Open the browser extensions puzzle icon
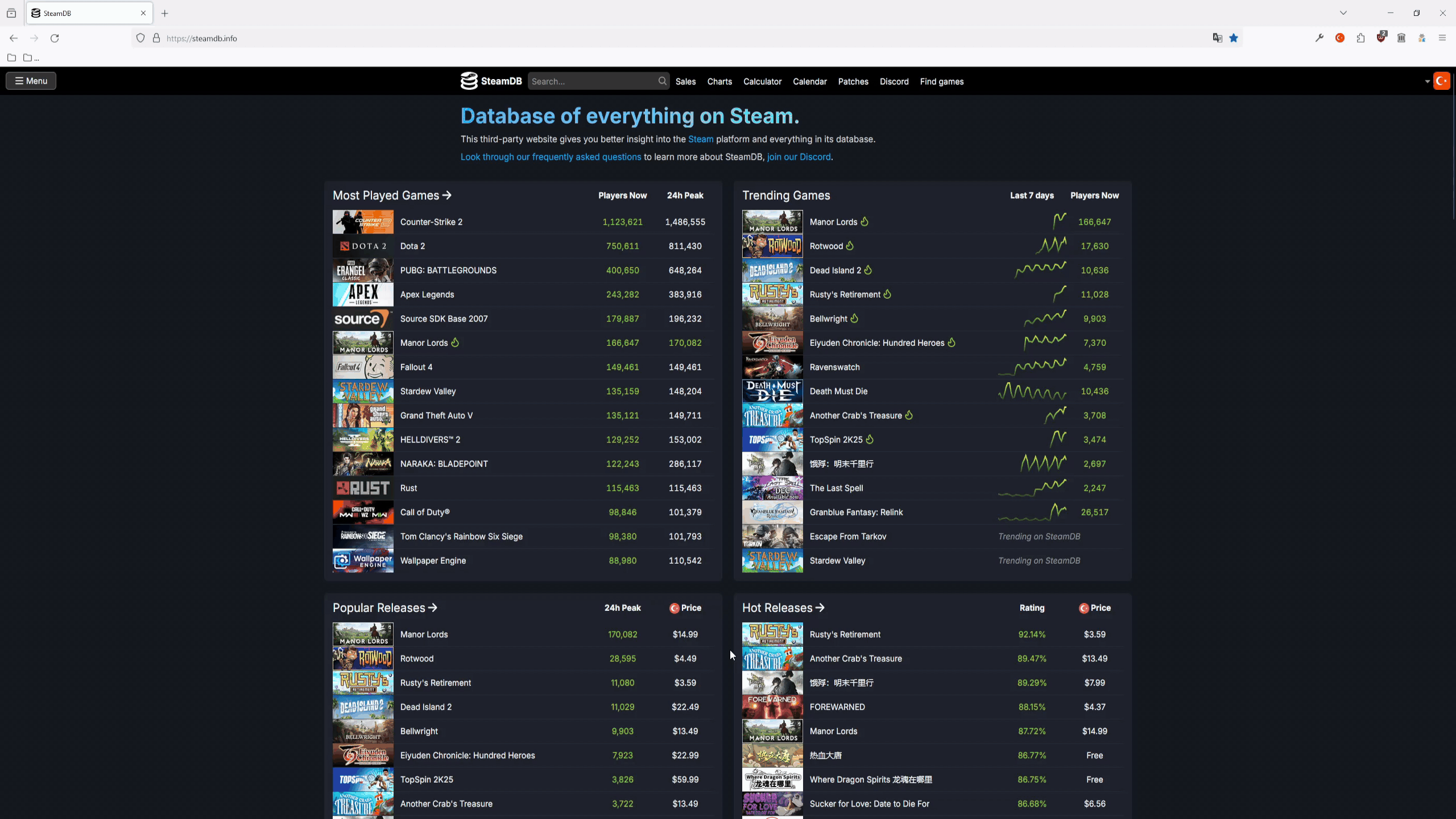 tap(1360, 38)
